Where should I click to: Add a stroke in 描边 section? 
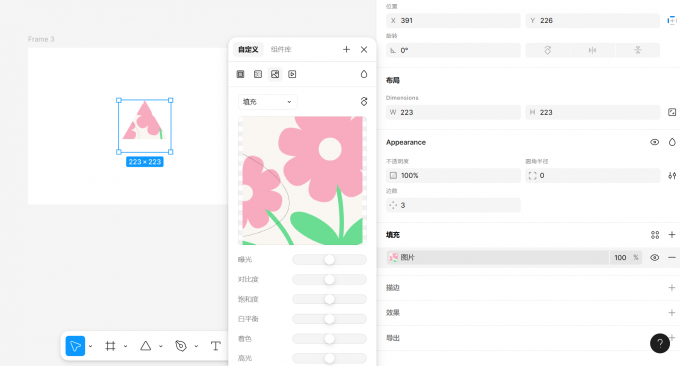(x=672, y=288)
